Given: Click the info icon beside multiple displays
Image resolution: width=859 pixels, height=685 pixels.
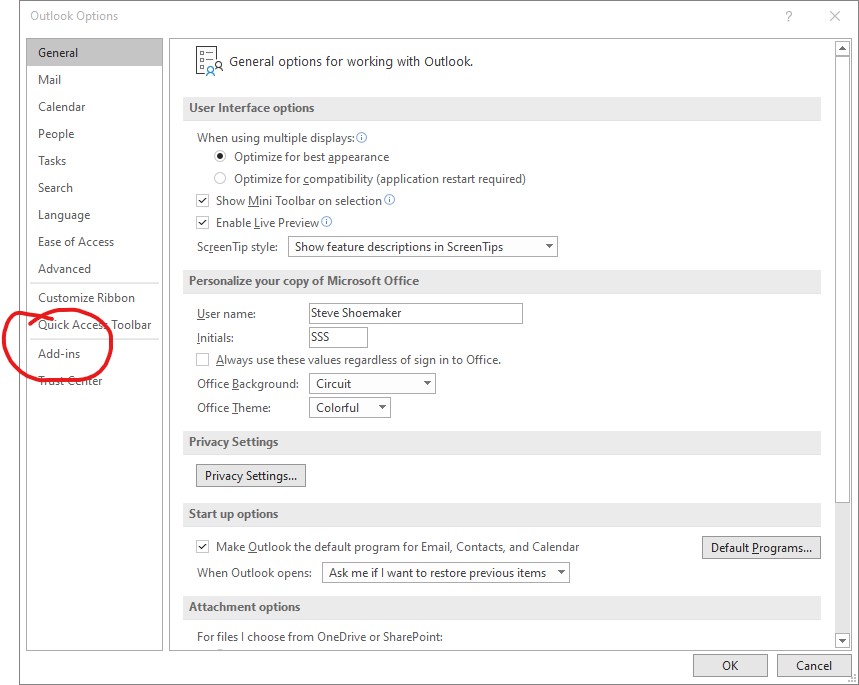Looking at the screenshot, I should (362, 138).
